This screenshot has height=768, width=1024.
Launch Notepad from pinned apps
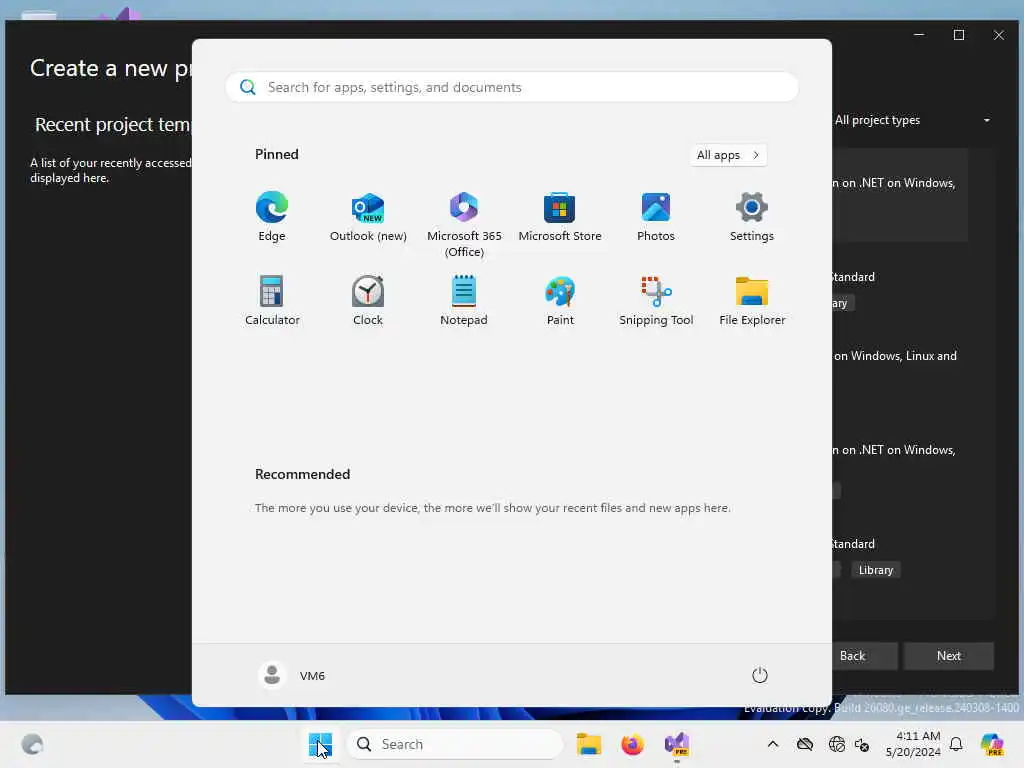click(x=464, y=300)
